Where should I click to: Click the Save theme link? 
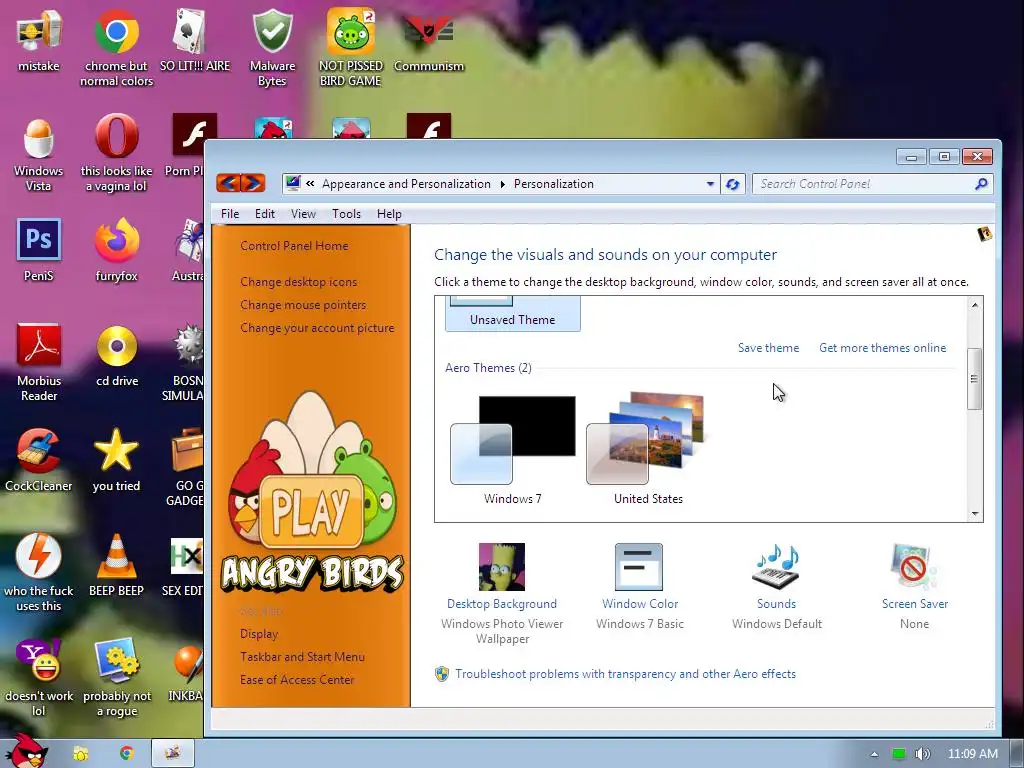click(768, 348)
